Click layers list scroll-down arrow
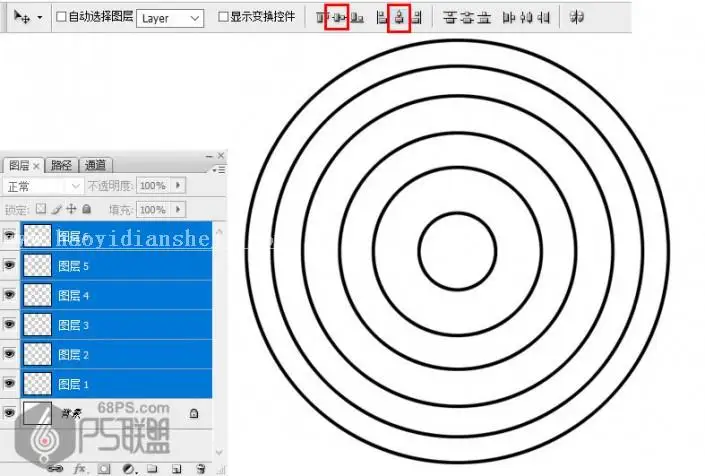The height and width of the screenshot is (476, 705). (219, 452)
